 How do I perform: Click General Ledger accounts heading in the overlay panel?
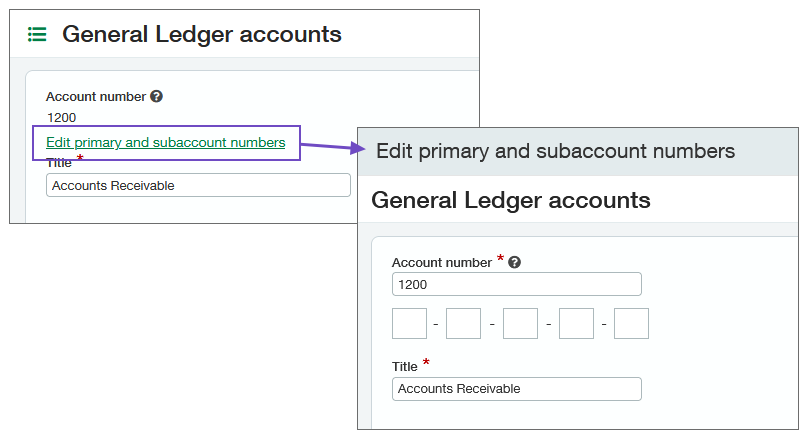510,201
